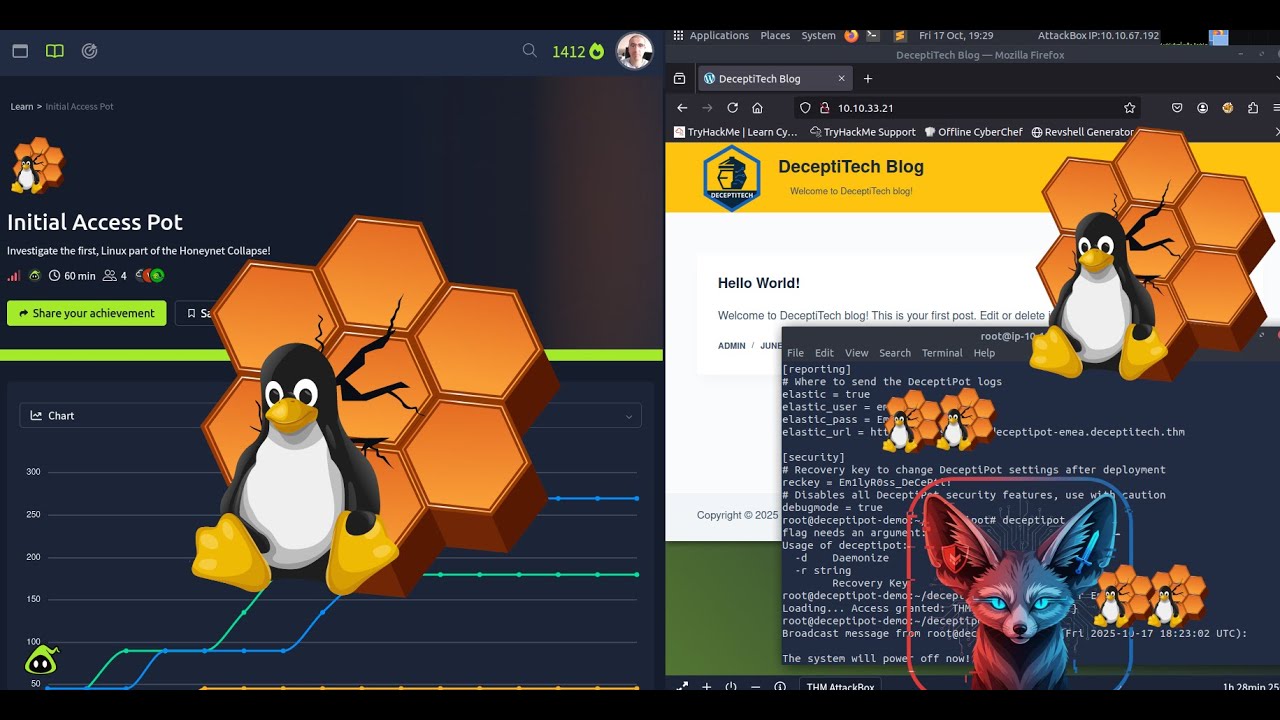The image size is (1280, 720).
Task: Click the AttackBox info icon
Action: click(780, 687)
